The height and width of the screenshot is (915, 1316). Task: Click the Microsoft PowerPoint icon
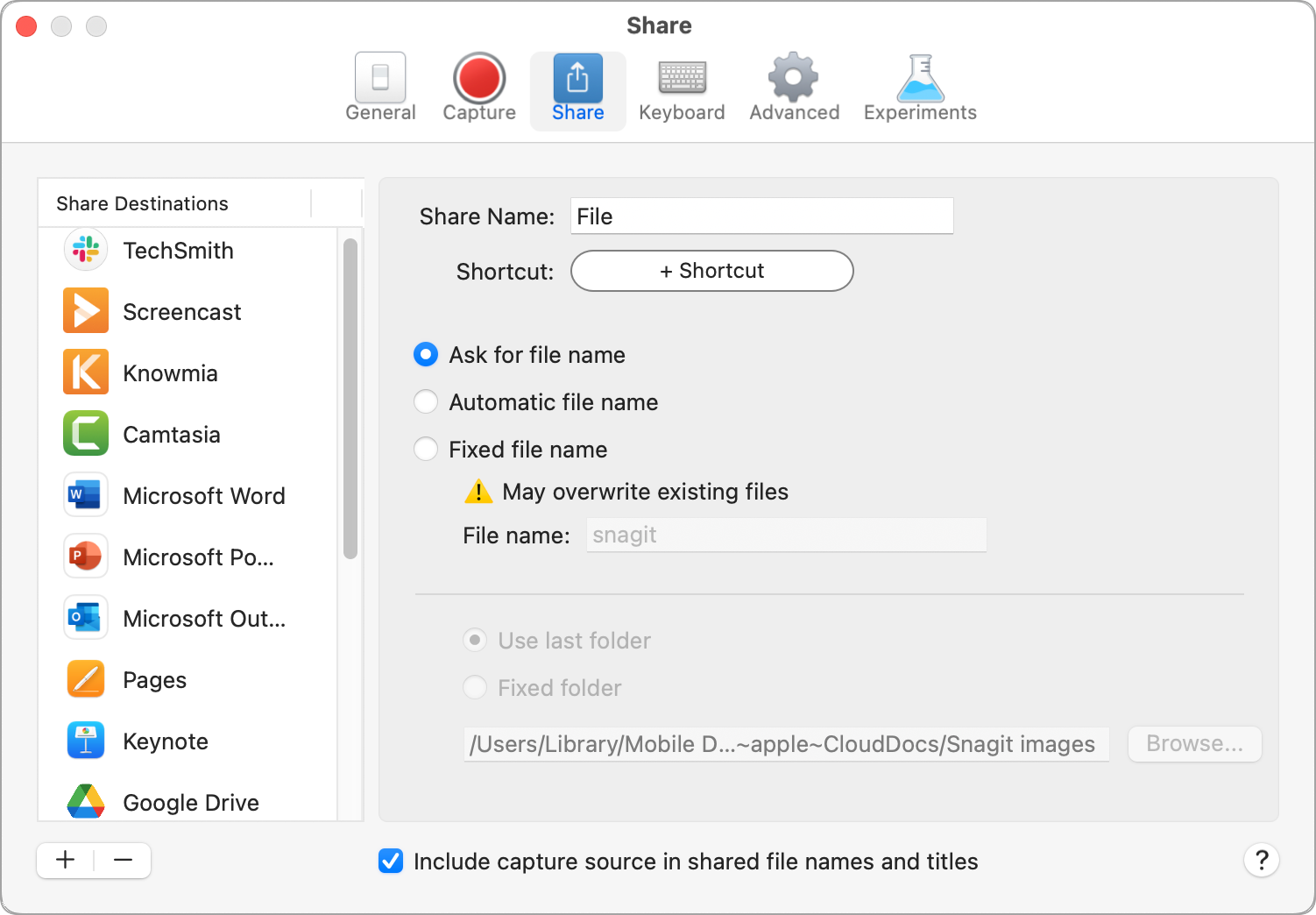(x=86, y=557)
